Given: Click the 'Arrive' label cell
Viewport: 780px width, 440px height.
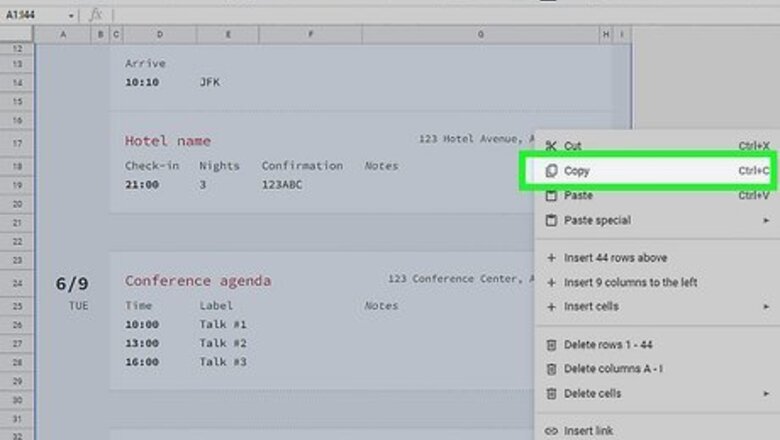Looking at the screenshot, I should click(145, 63).
